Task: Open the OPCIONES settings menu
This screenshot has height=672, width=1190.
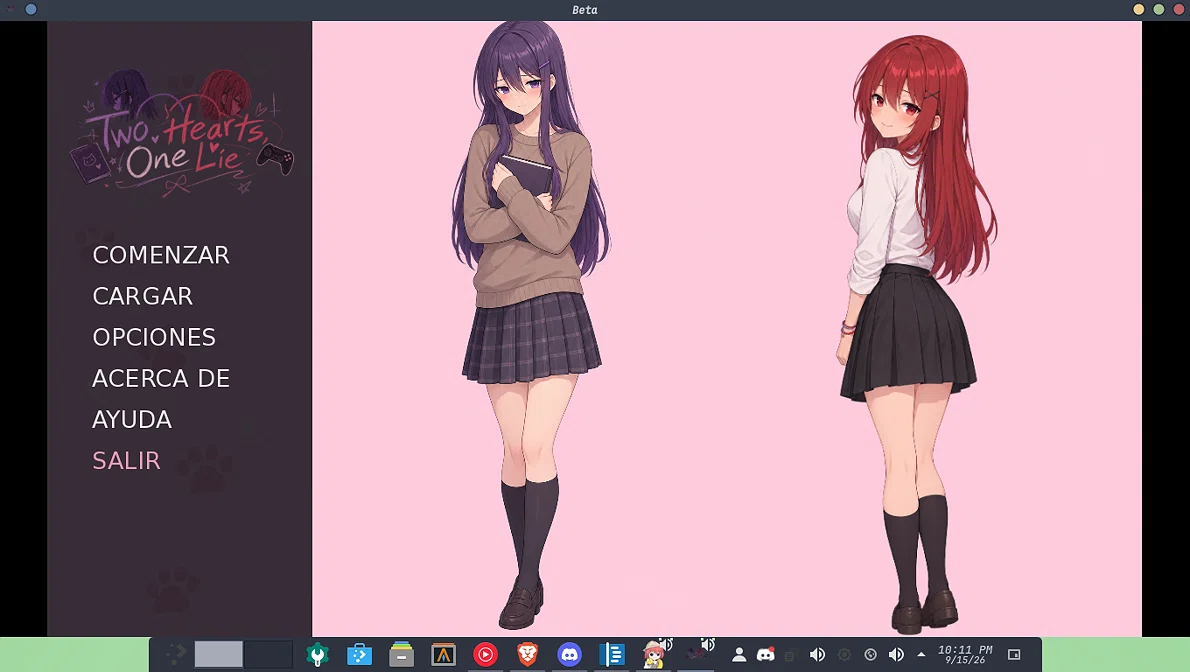Action: 154,337
